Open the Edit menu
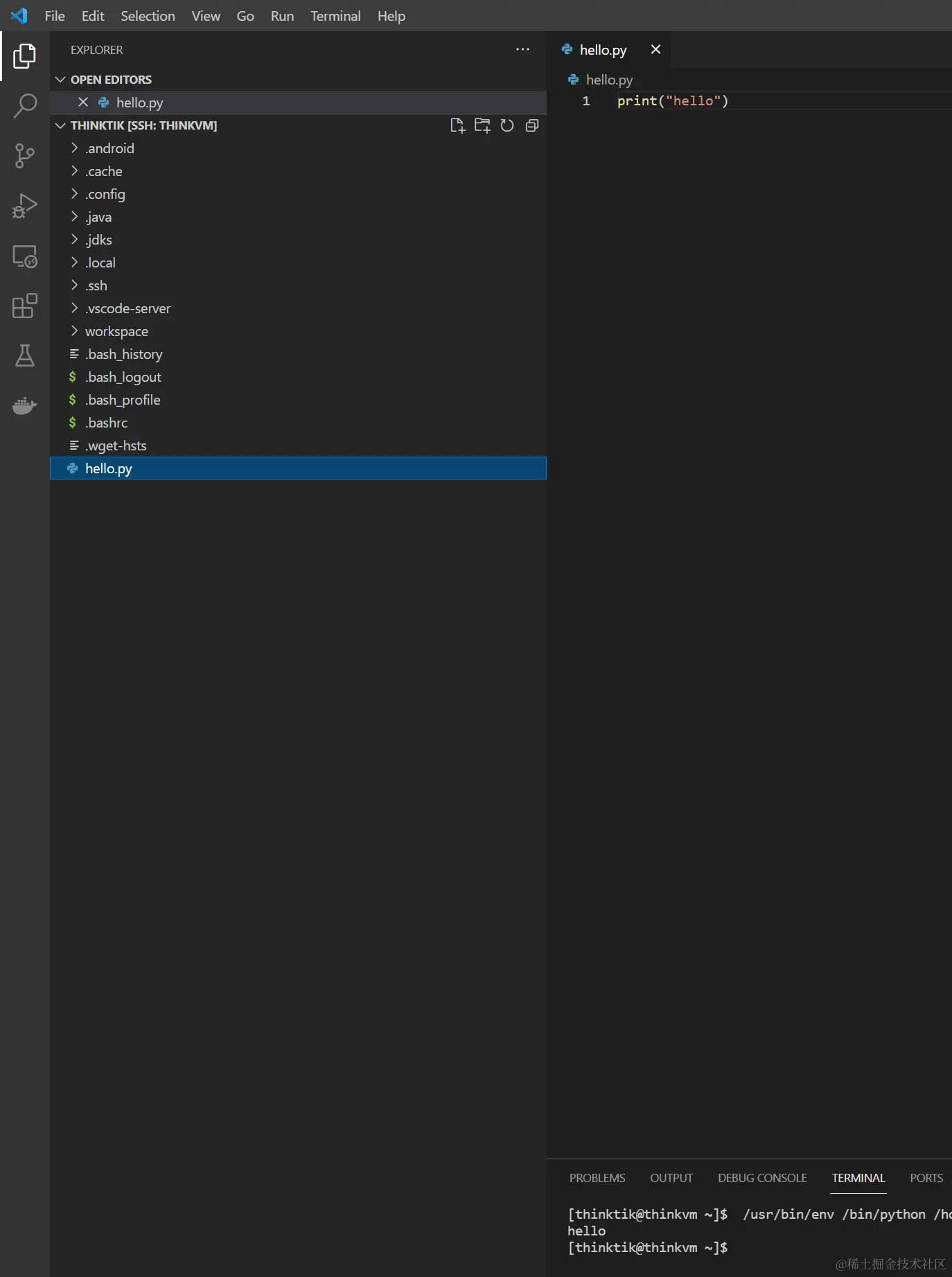This screenshot has width=952, height=1277. click(93, 16)
